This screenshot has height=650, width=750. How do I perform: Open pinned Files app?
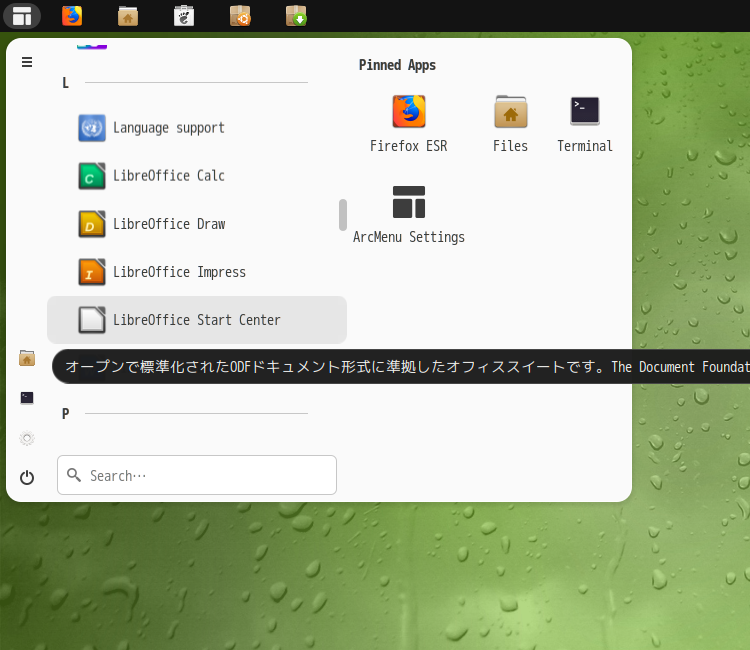510,123
